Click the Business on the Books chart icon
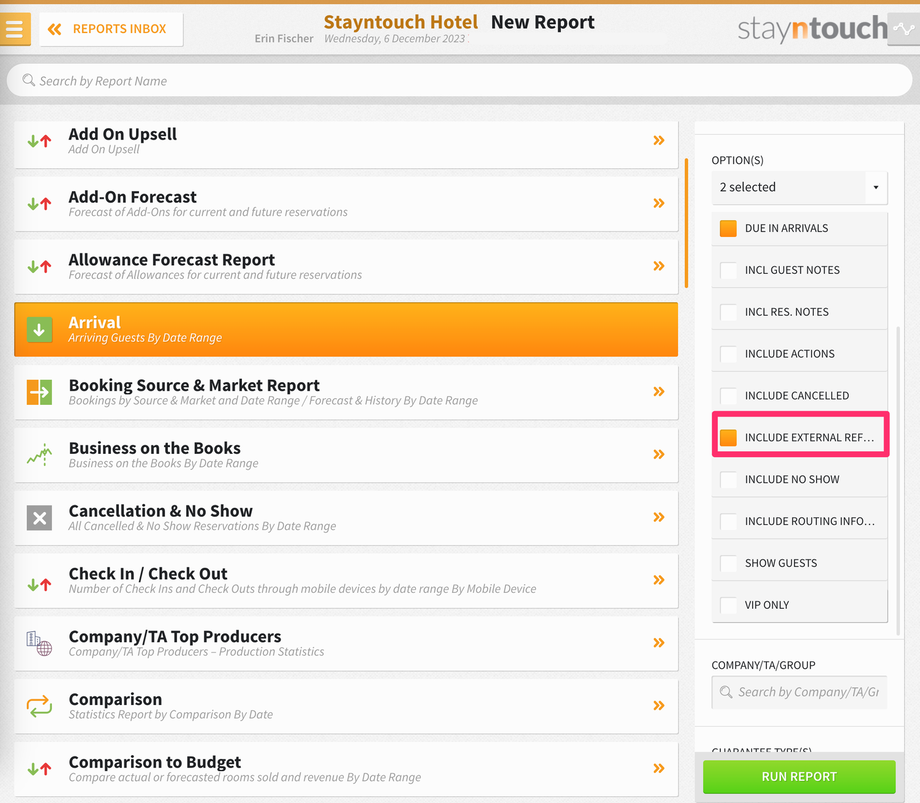This screenshot has width=920, height=803. pos(39,455)
